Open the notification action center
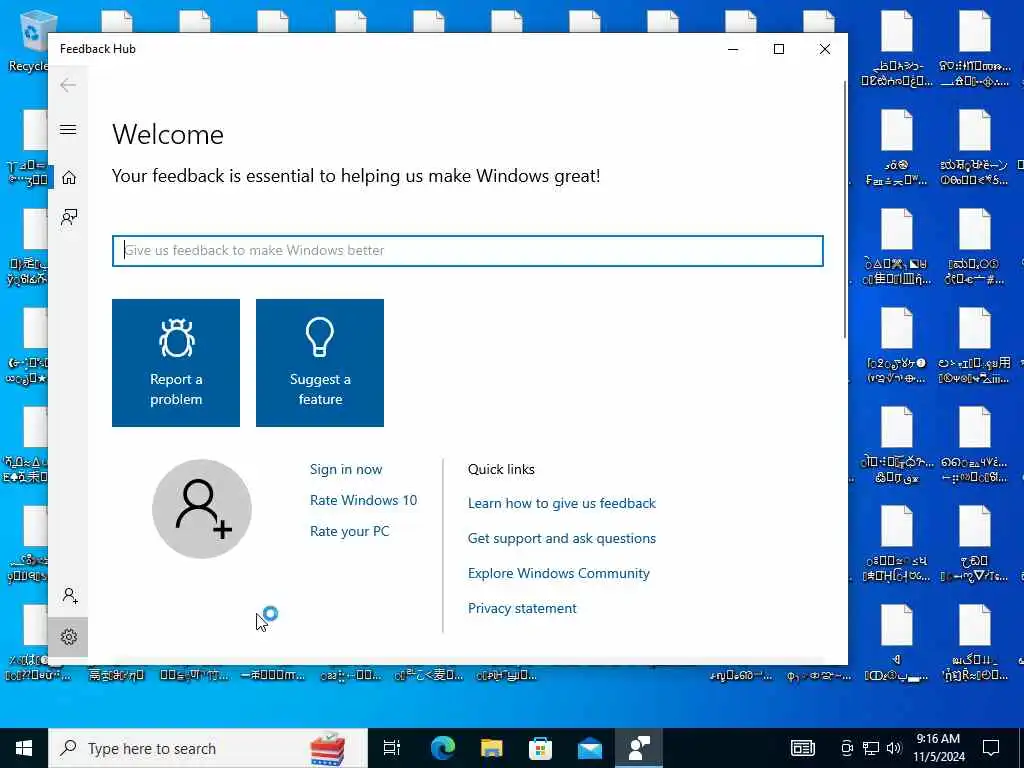This screenshot has width=1024, height=768. [x=991, y=748]
